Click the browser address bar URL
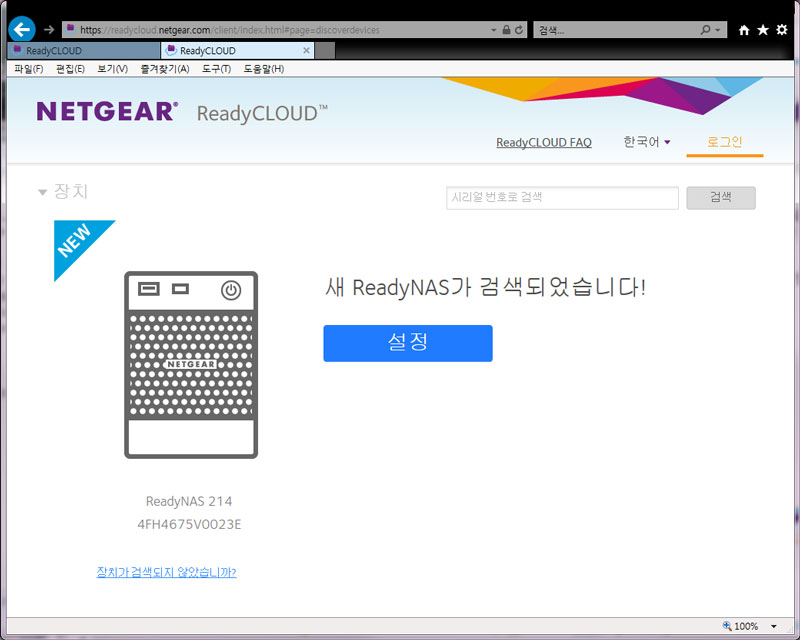 [276, 30]
